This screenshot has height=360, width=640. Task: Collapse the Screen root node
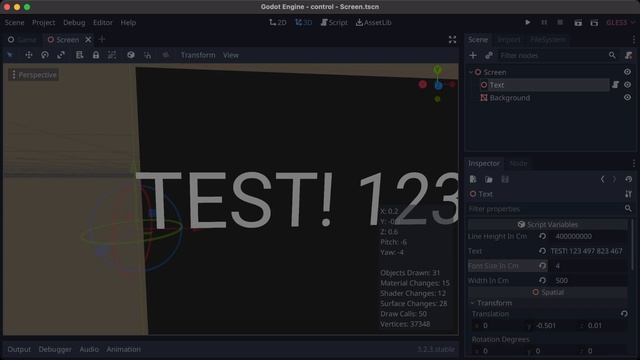click(471, 72)
